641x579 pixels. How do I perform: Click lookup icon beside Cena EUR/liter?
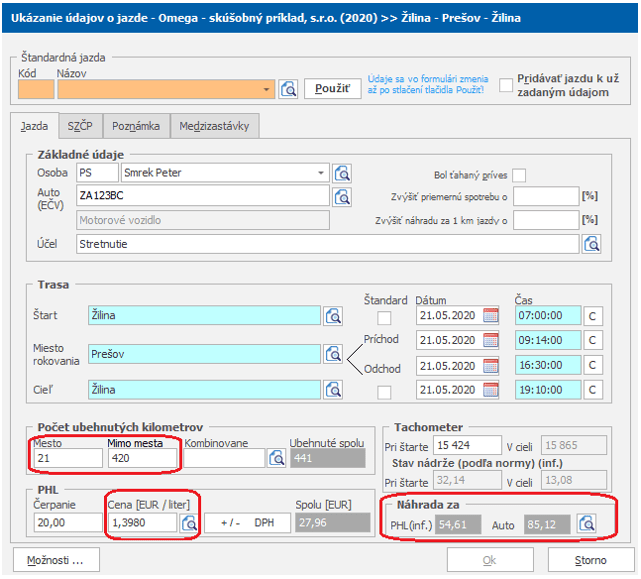189,522
